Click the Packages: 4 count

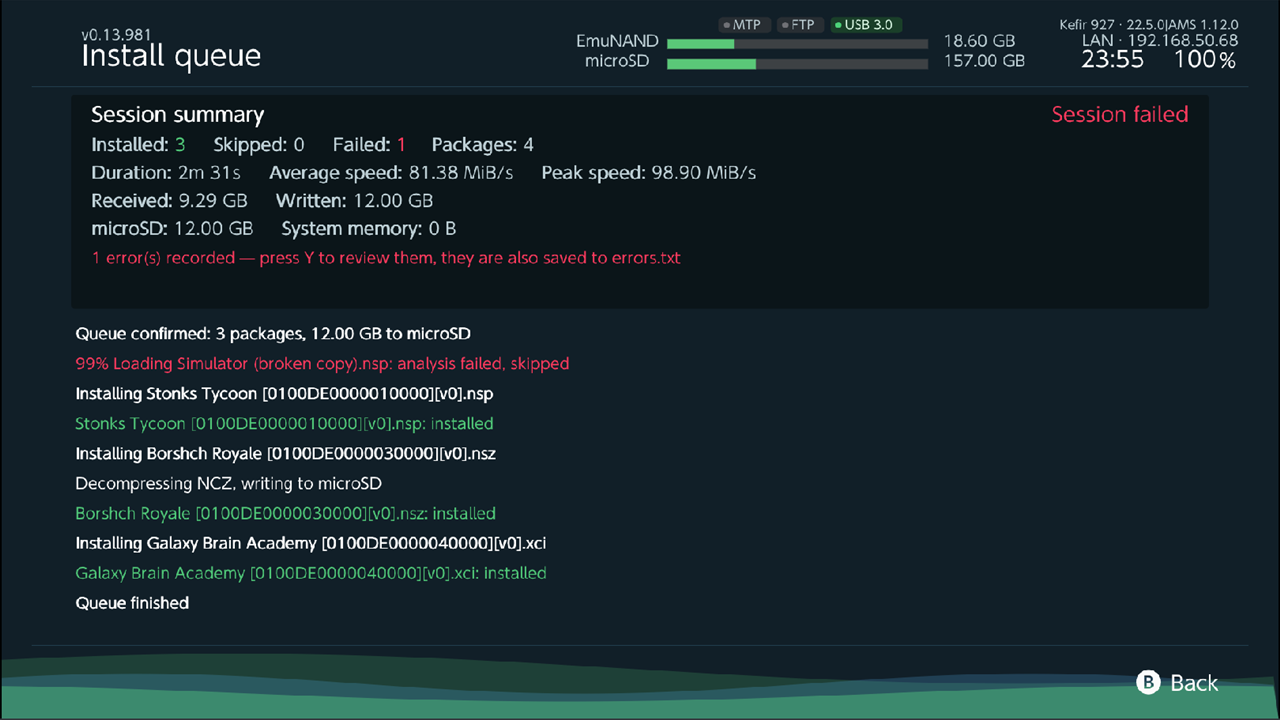[x=483, y=144]
